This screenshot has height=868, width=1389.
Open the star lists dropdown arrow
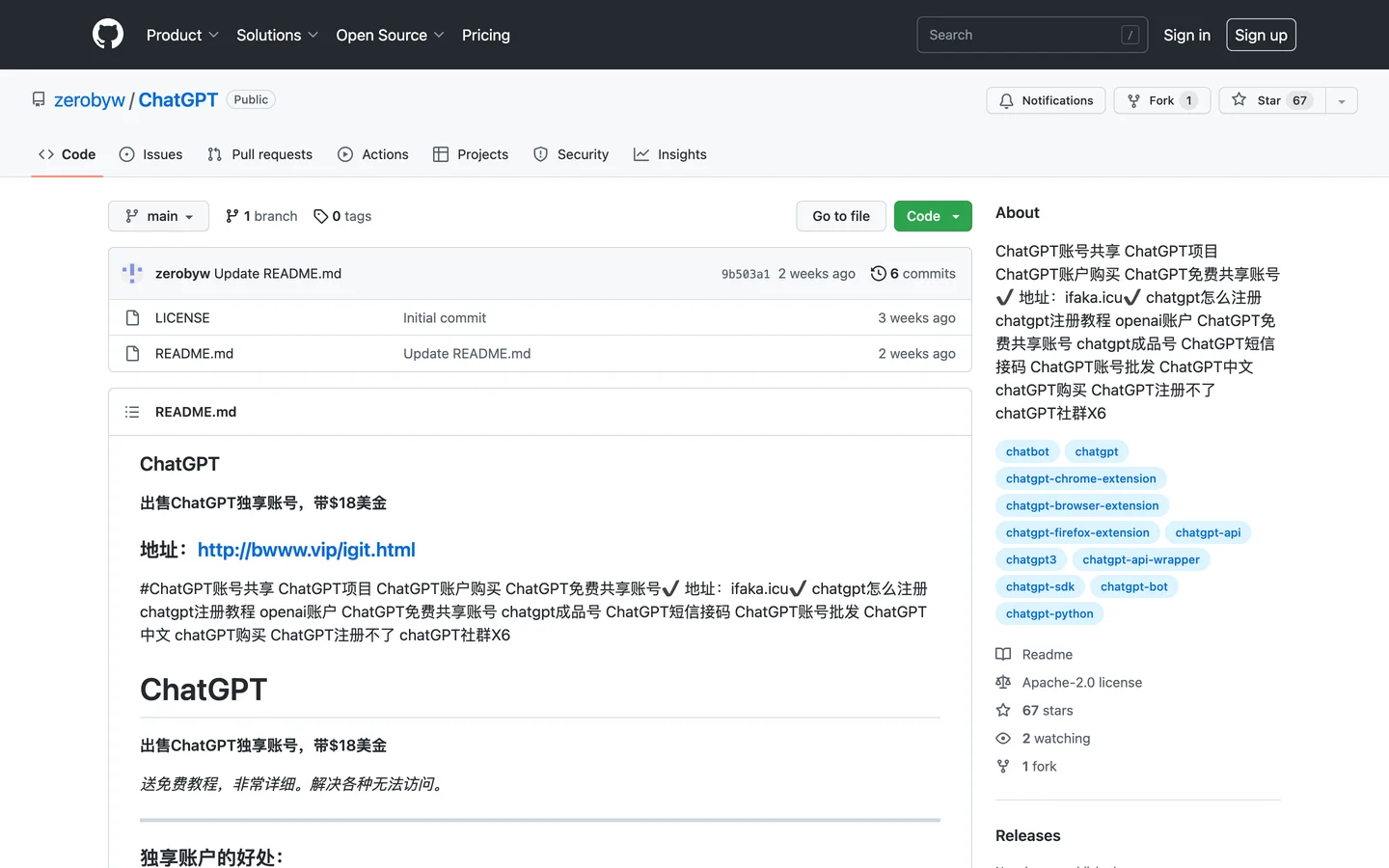tap(1342, 100)
